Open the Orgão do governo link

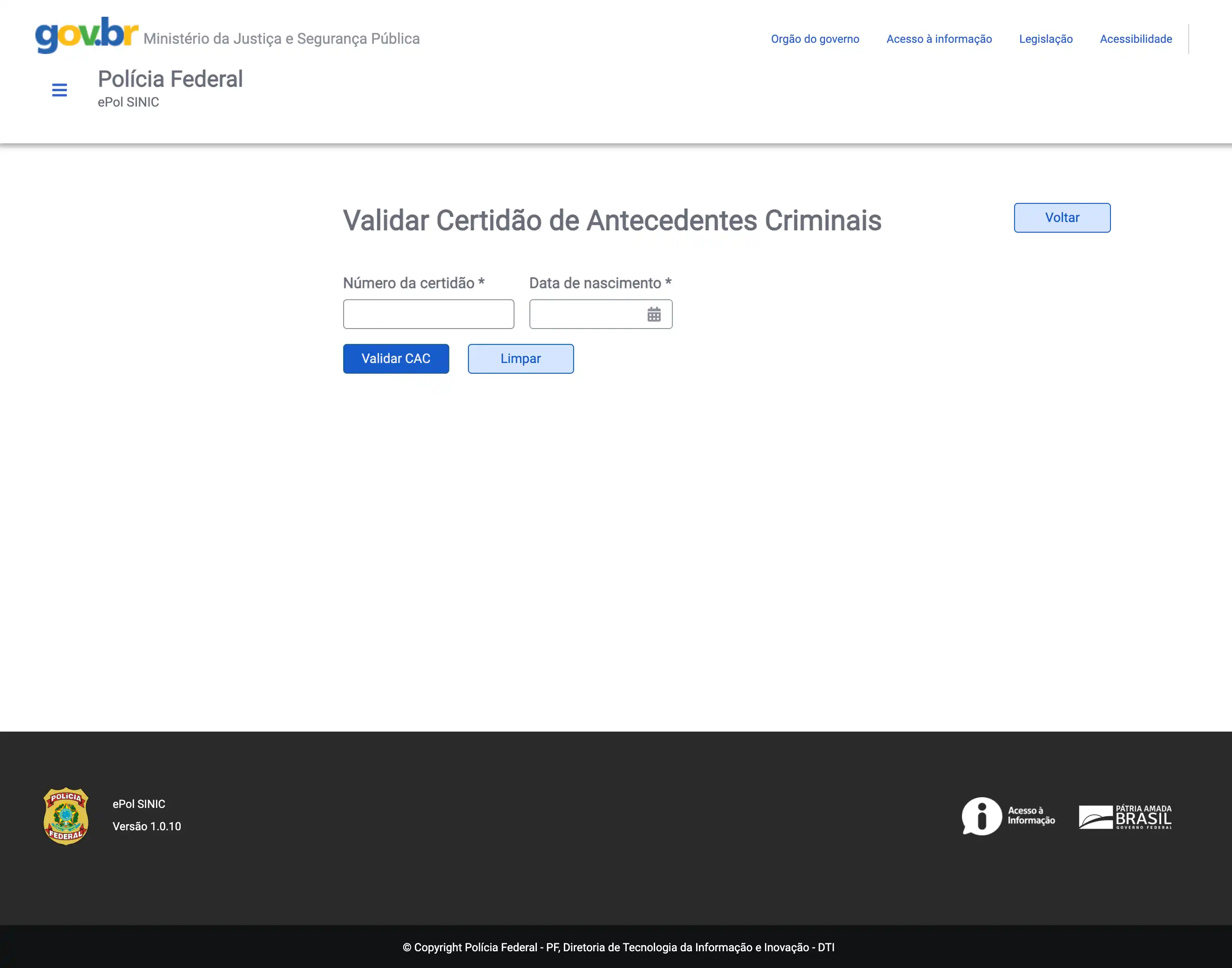(x=815, y=39)
